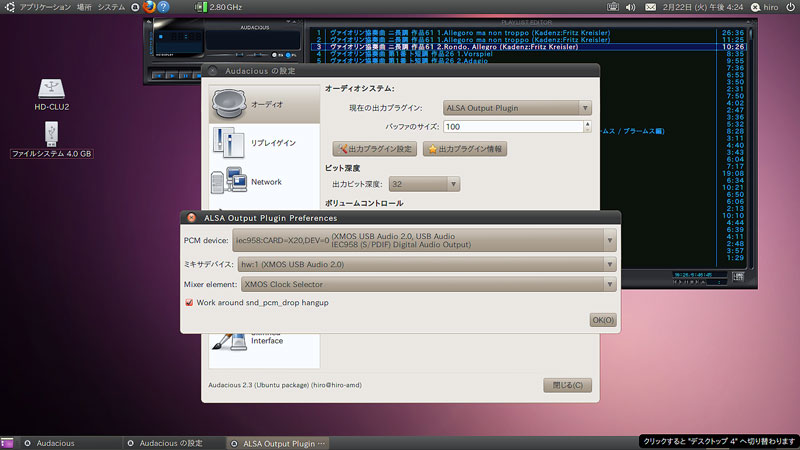Click the OK(O) button in ALSA preferences
The width and height of the screenshot is (800, 450).
click(x=603, y=320)
